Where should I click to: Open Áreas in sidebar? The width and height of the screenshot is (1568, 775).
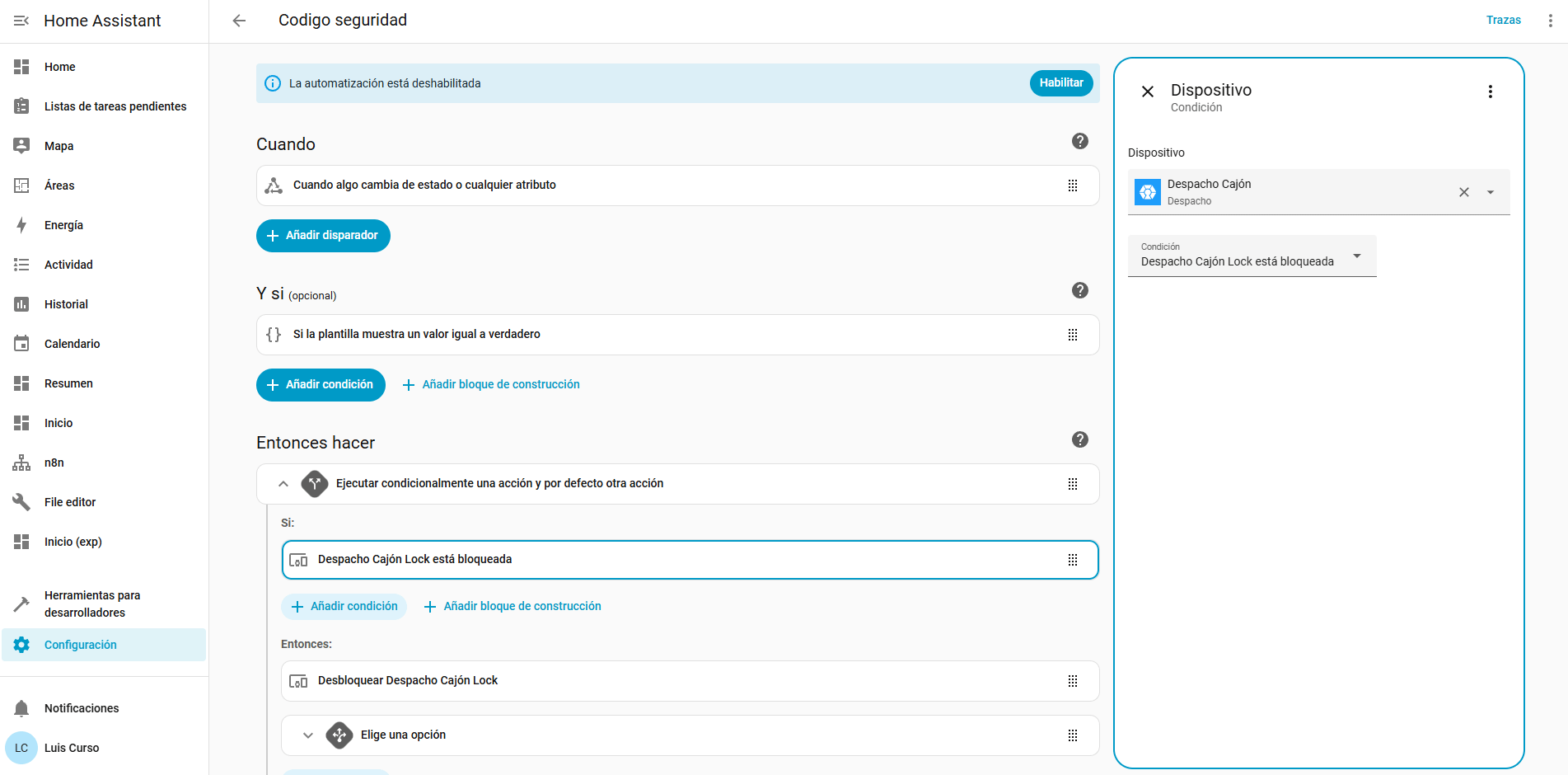point(104,186)
